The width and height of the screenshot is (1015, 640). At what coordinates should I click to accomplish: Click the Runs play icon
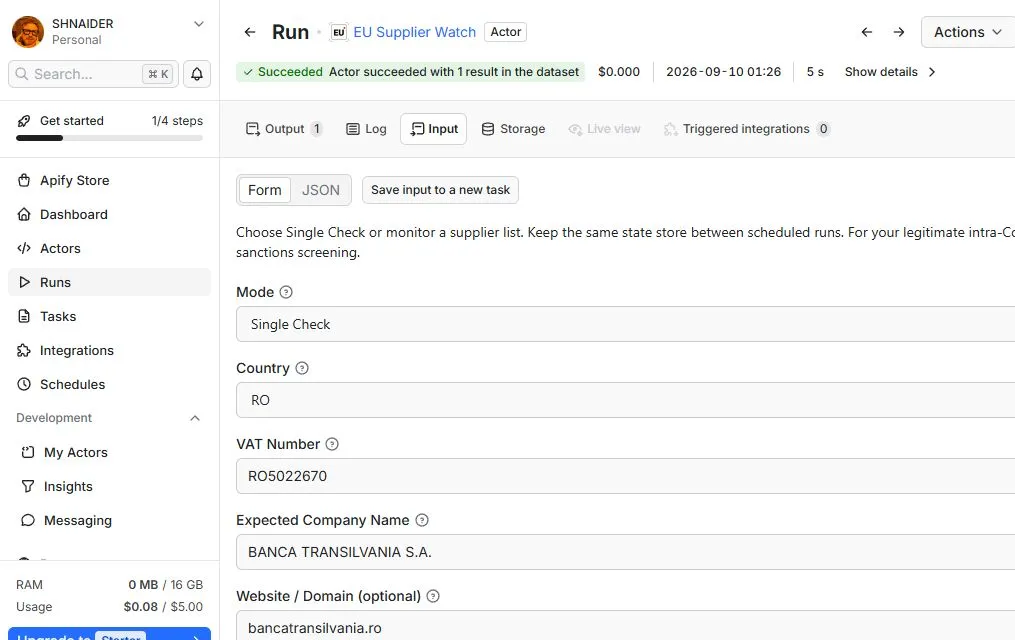[x=24, y=282]
